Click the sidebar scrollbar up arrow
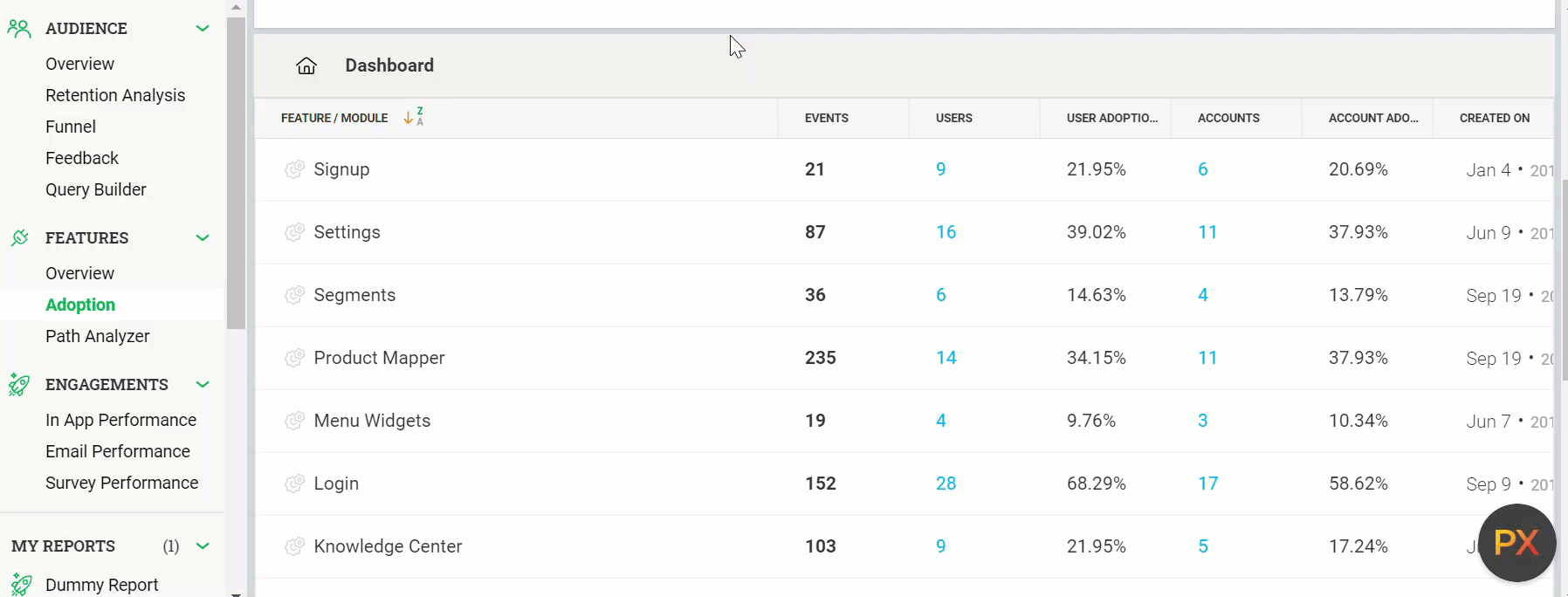This screenshot has width=1568, height=597. [236, 7]
